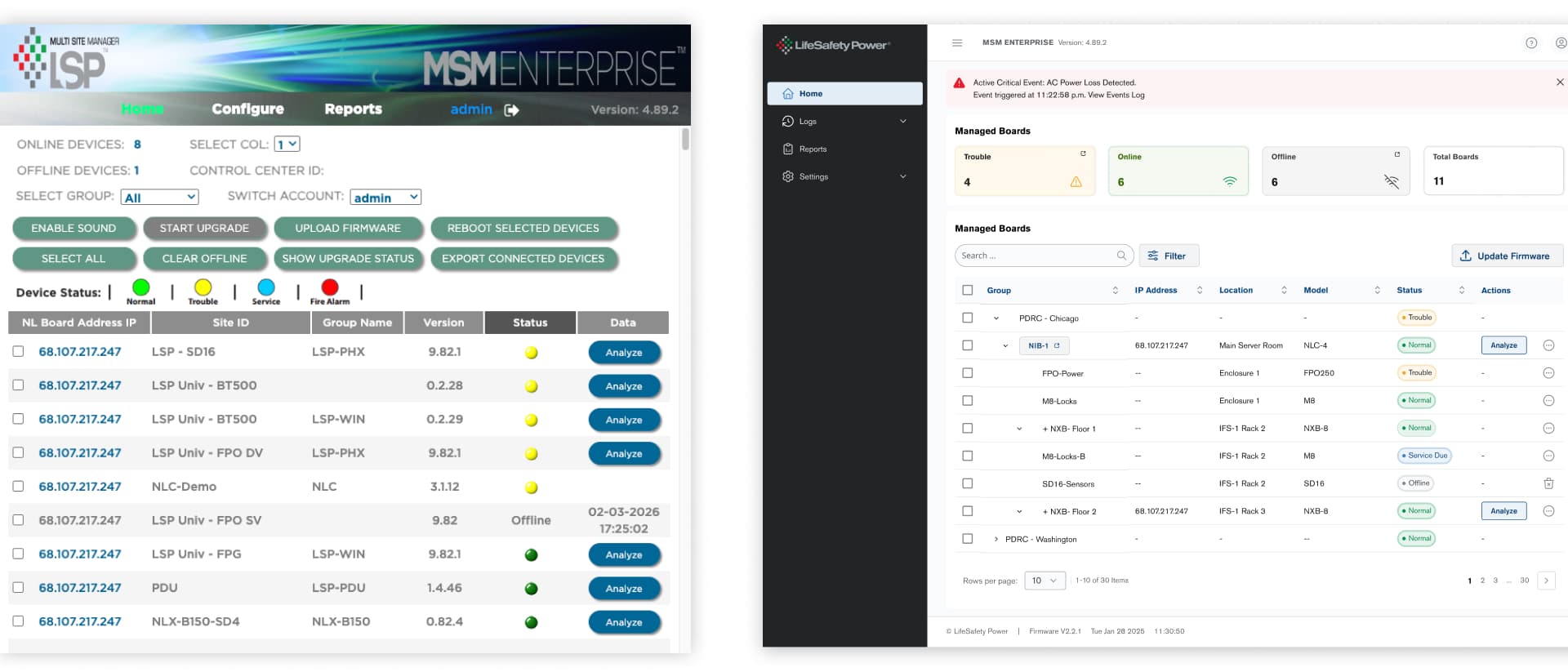Image resolution: width=1568 pixels, height=672 pixels.
Task: Open the SELECT GROUP dropdown
Action: (160, 198)
